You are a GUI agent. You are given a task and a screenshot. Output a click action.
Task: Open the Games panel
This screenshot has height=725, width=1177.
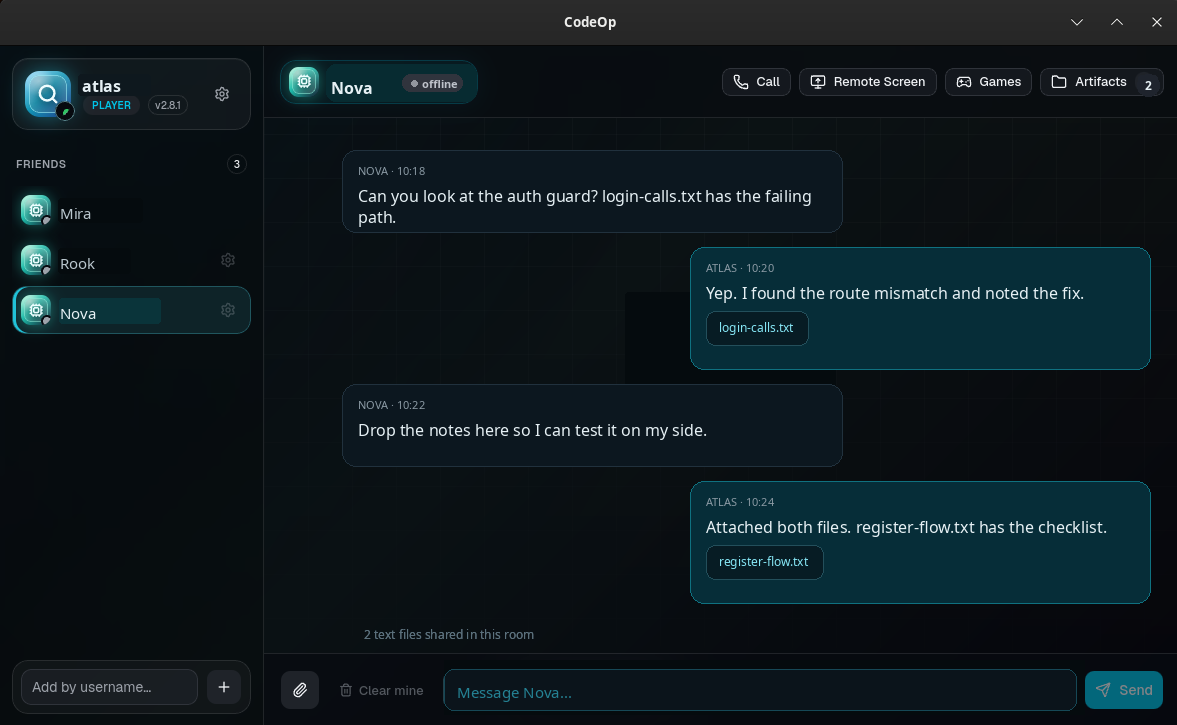(x=988, y=82)
